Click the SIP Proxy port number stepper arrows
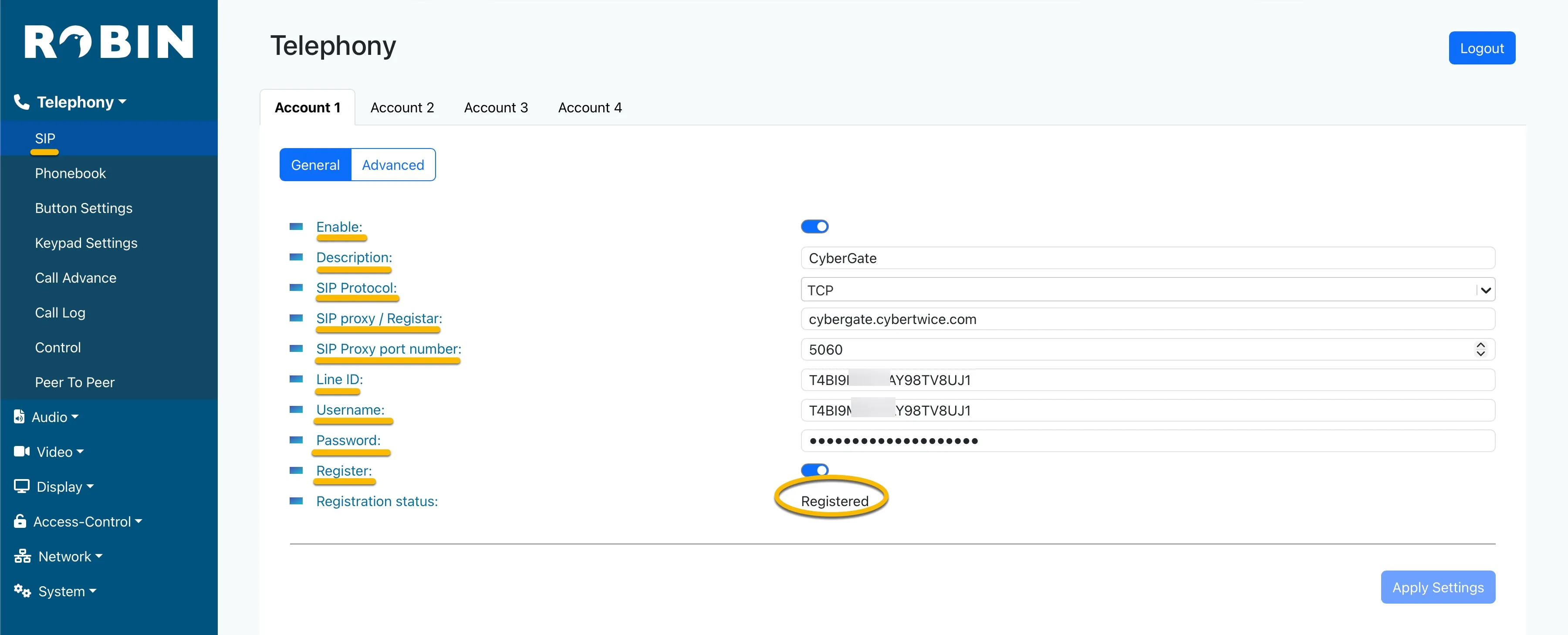This screenshot has width=1568, height=635. tap(1480, 349)
